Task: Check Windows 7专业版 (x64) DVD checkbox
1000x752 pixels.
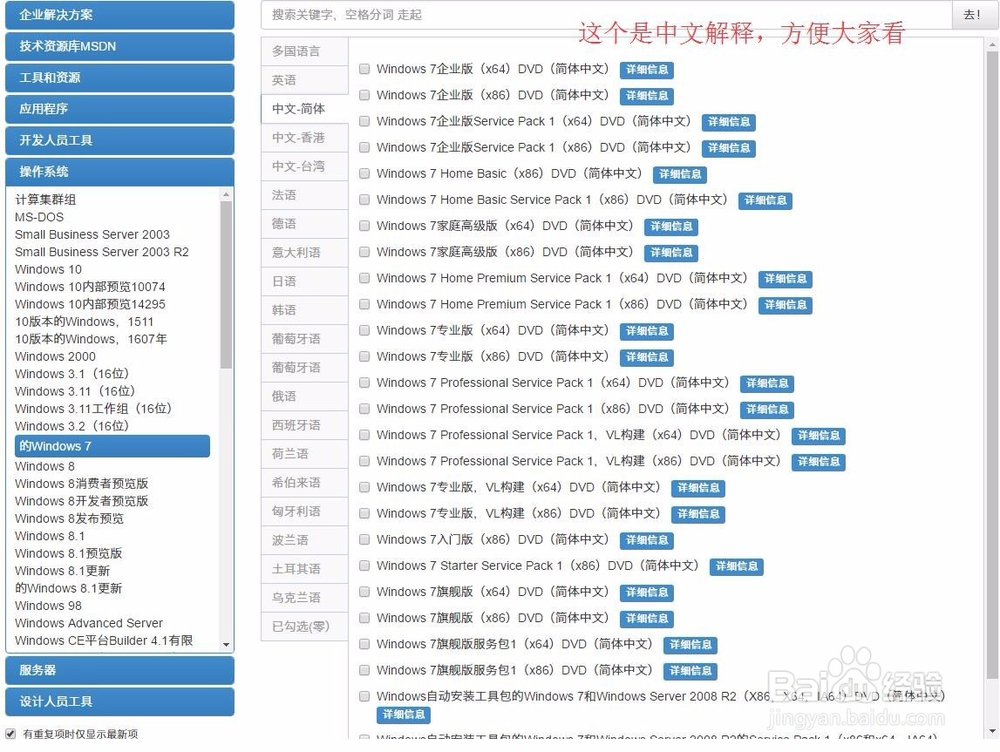Action: point(364,330)
